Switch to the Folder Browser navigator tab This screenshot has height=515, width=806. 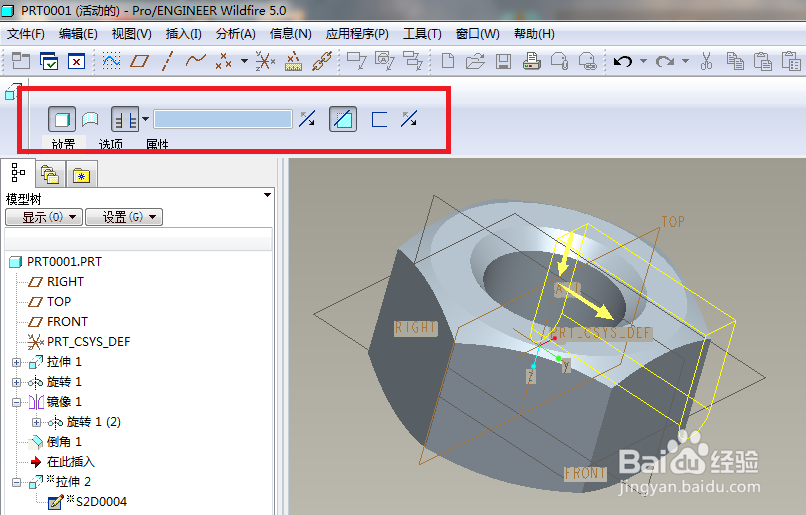click(50, 175)
